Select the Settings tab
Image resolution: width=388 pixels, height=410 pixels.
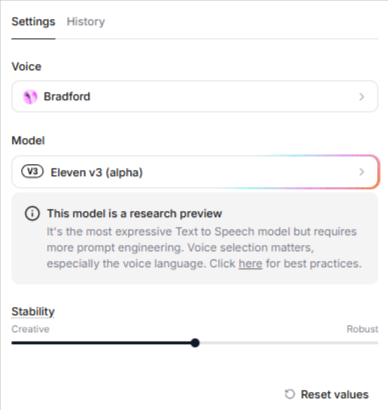pos(33,22)
